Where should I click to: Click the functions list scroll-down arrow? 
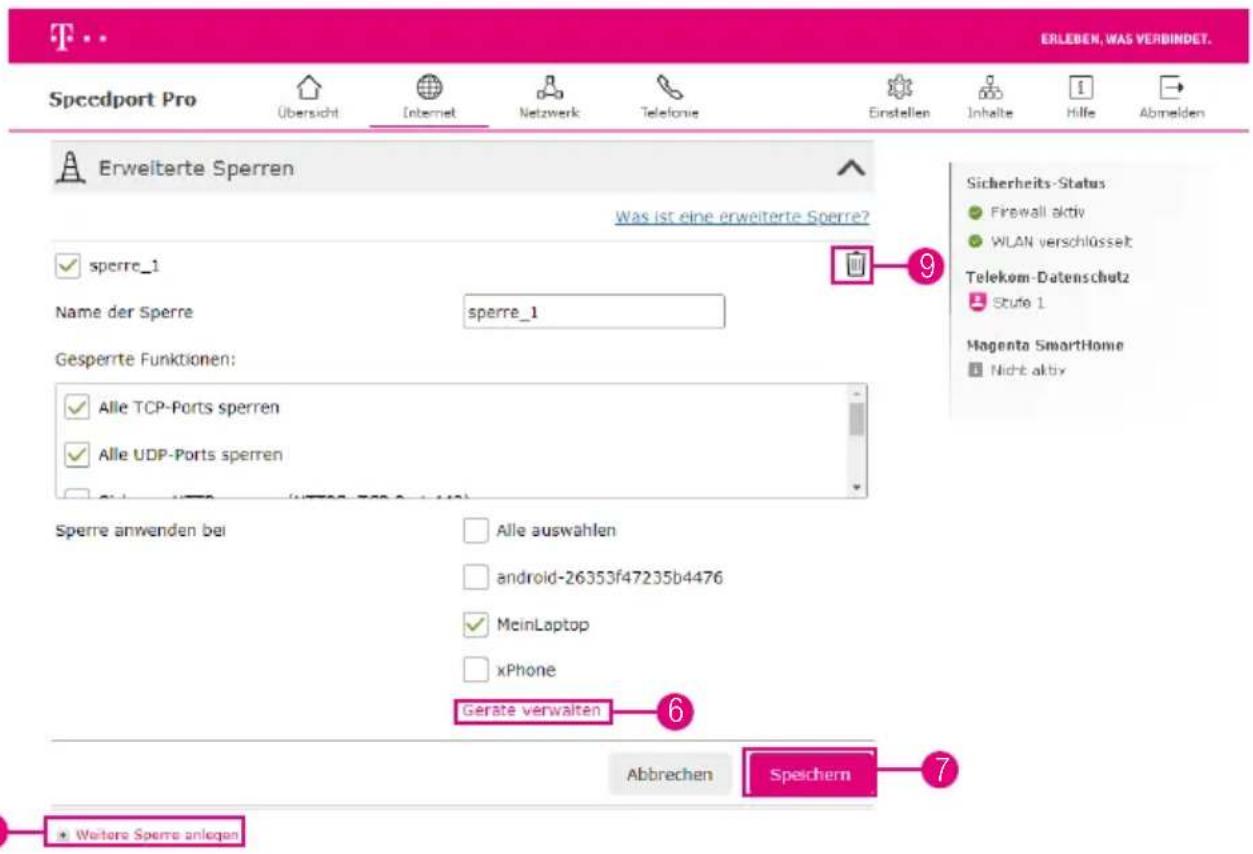click(856, 487)
